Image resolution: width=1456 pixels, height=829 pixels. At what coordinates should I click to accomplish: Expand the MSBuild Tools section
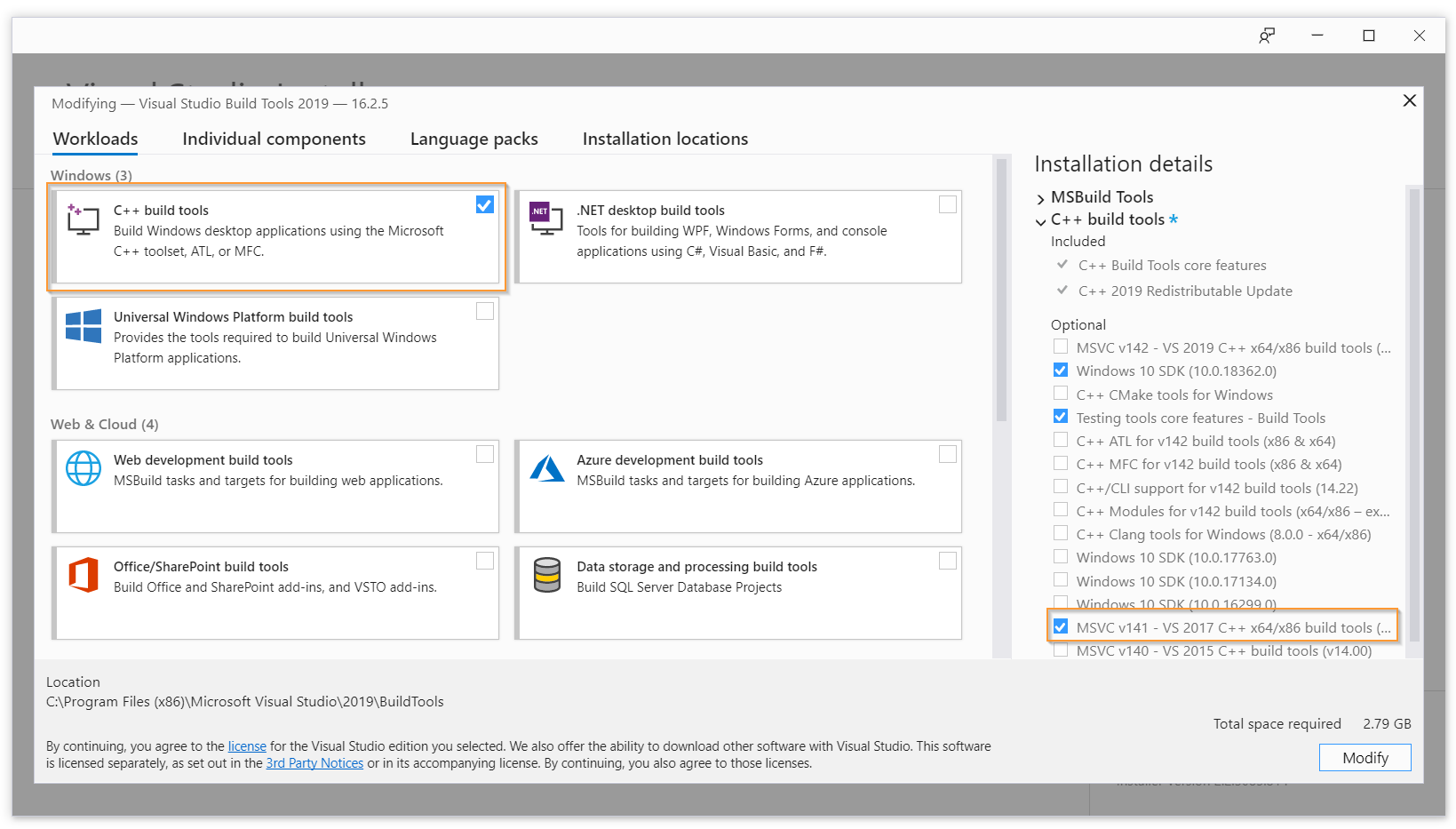click(x=1041, y=198)
